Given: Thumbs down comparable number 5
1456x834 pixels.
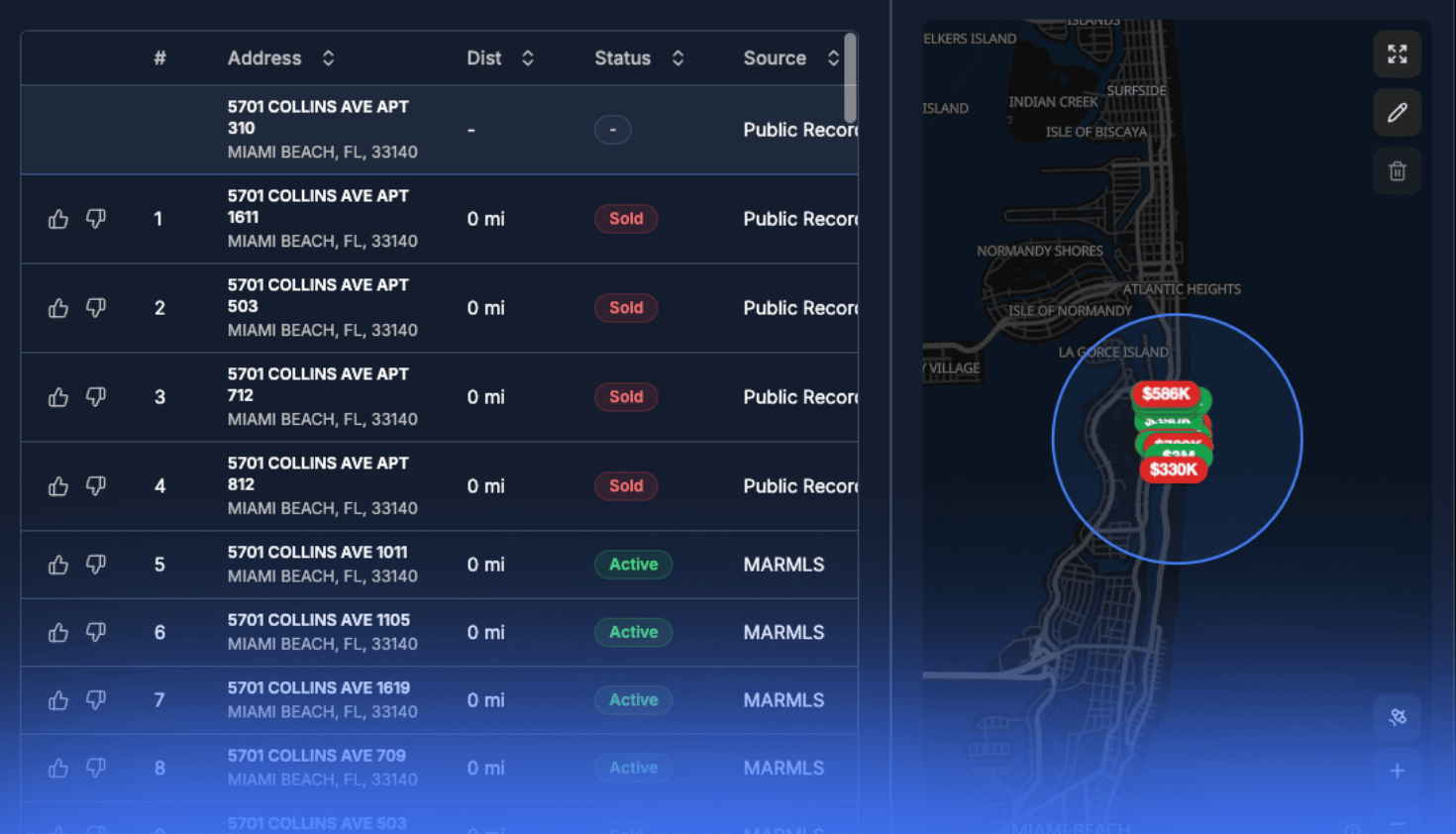Looking at the screenshot, I should [x=96, y=565].
